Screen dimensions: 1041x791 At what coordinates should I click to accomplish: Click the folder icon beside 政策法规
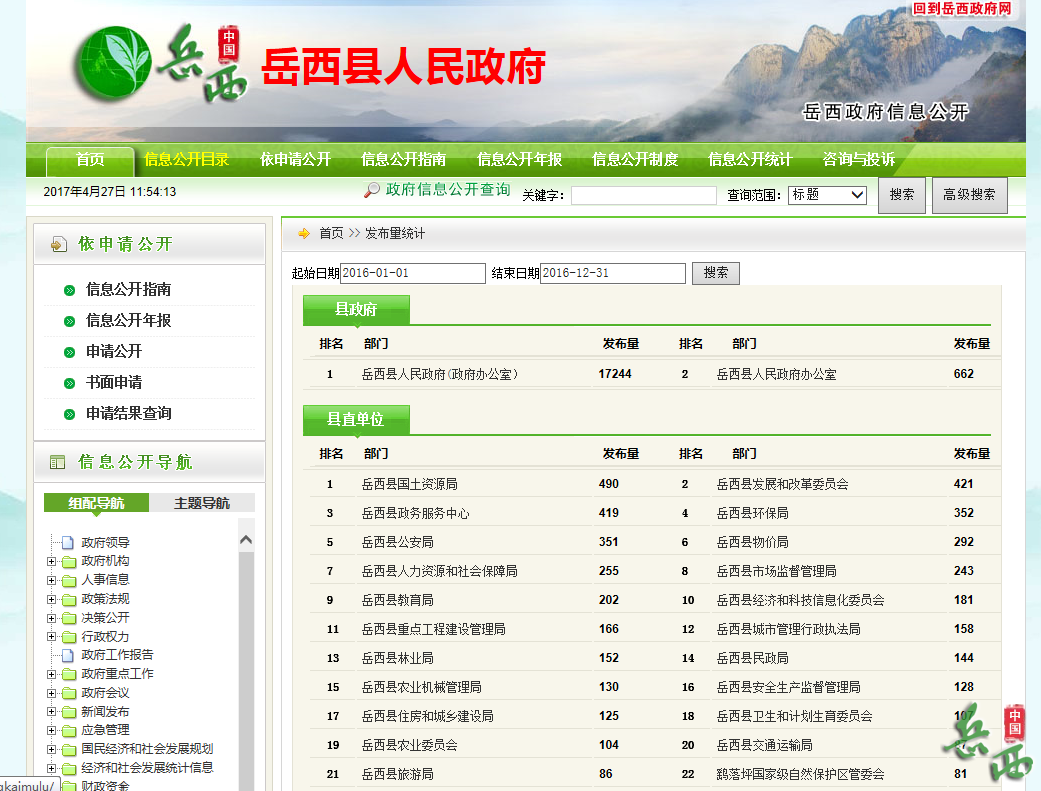(x=68, y=599)
